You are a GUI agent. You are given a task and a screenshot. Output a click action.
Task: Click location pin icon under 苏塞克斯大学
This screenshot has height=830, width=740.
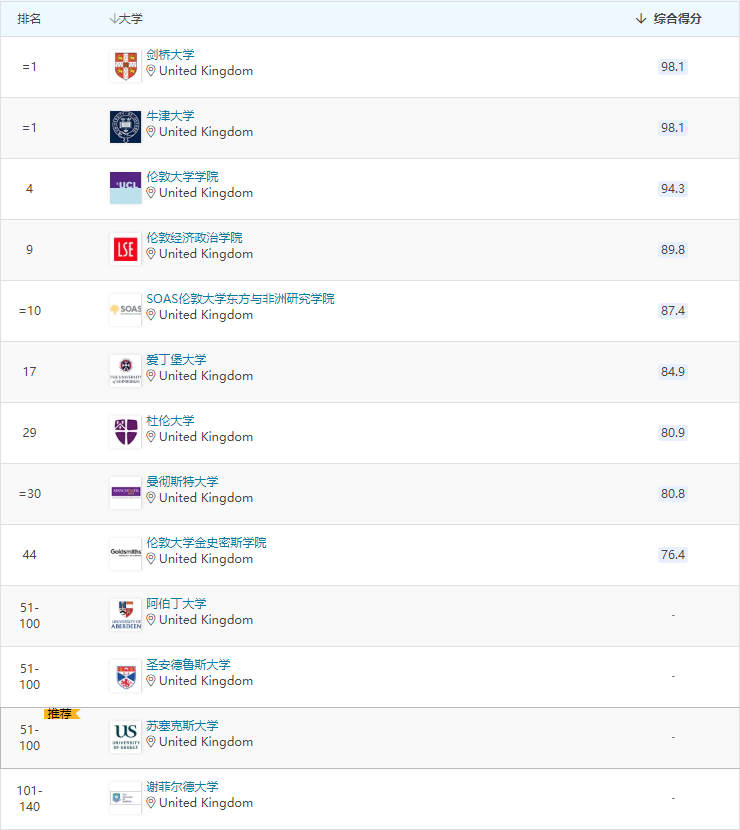pyautogui.click(x=151, y=742)
